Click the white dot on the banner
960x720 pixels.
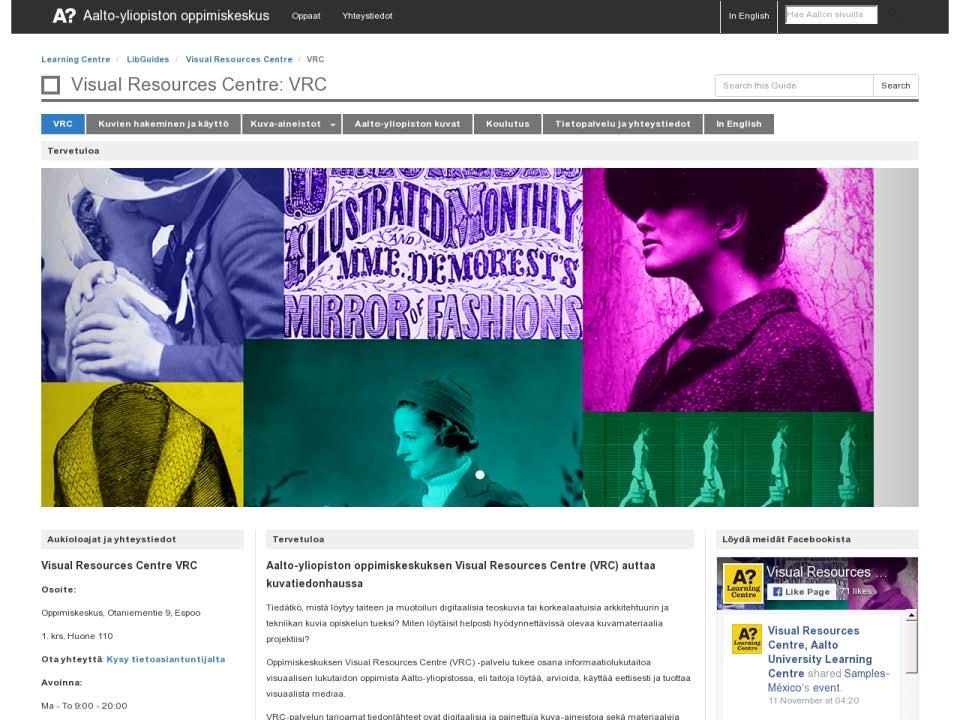(x=480, y=474)
